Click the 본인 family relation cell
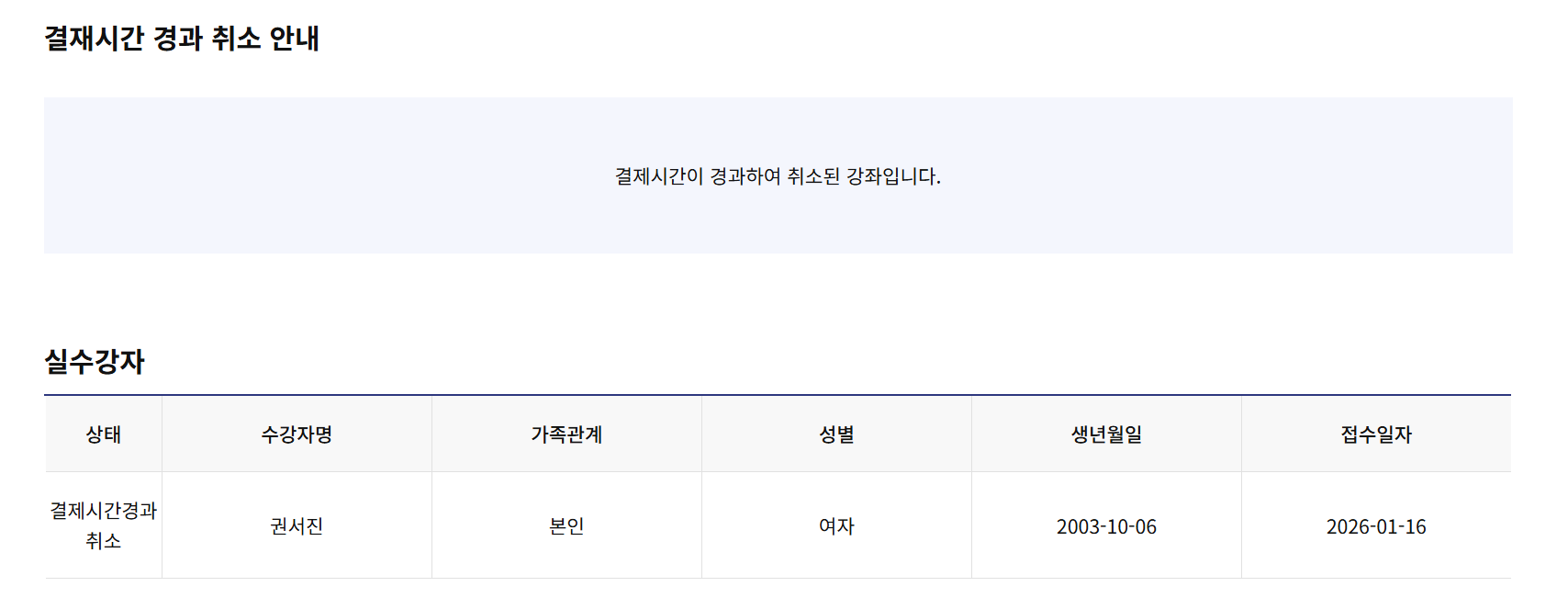Viewport: 1568px width, 609px height. coord(566,526)
